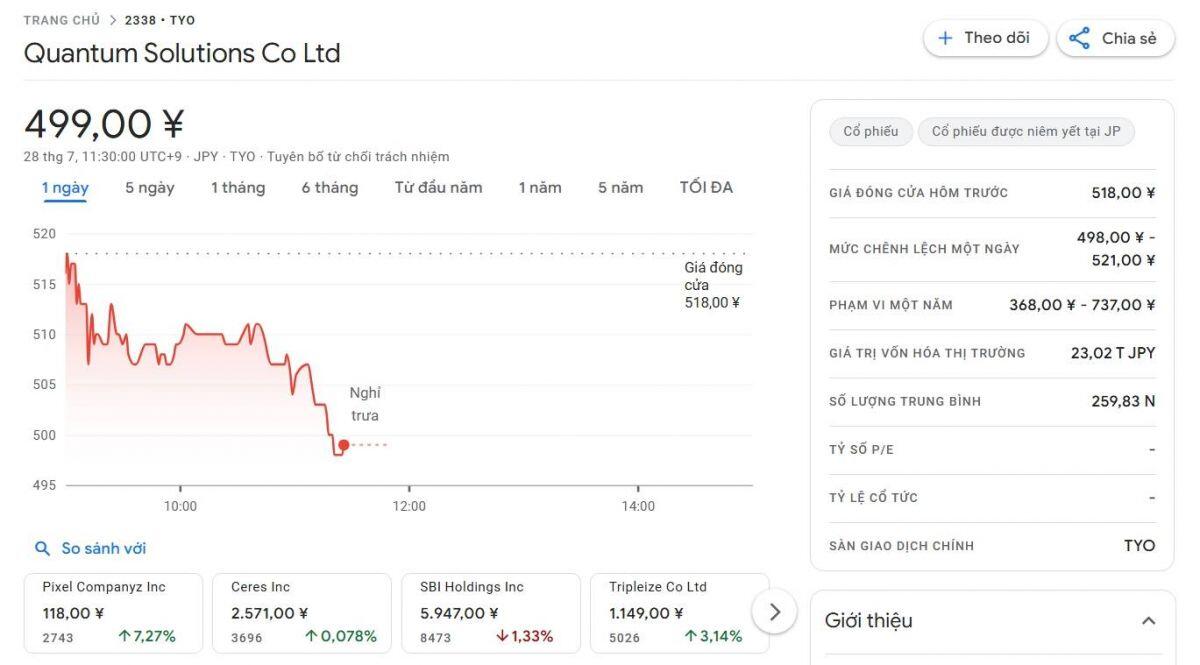Viewport: 1200px width, 665px height.
Task: Switch to the 6 tháng chart tab
Action: point(330,187)
